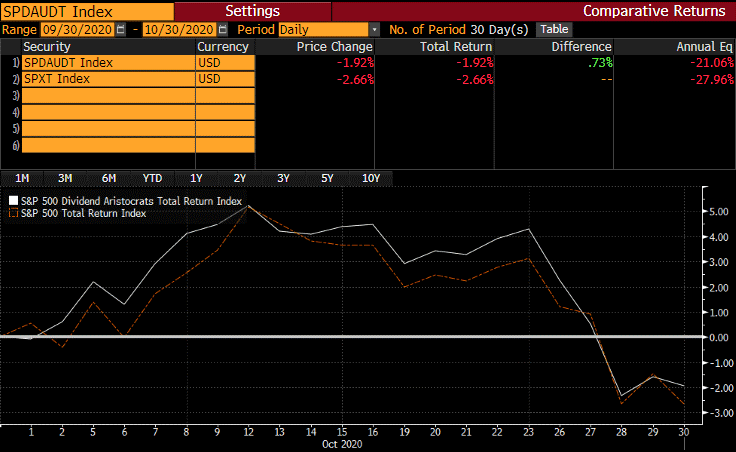Click empty currency field in row 3
The image size is (736, 452).
click(225, 96)
